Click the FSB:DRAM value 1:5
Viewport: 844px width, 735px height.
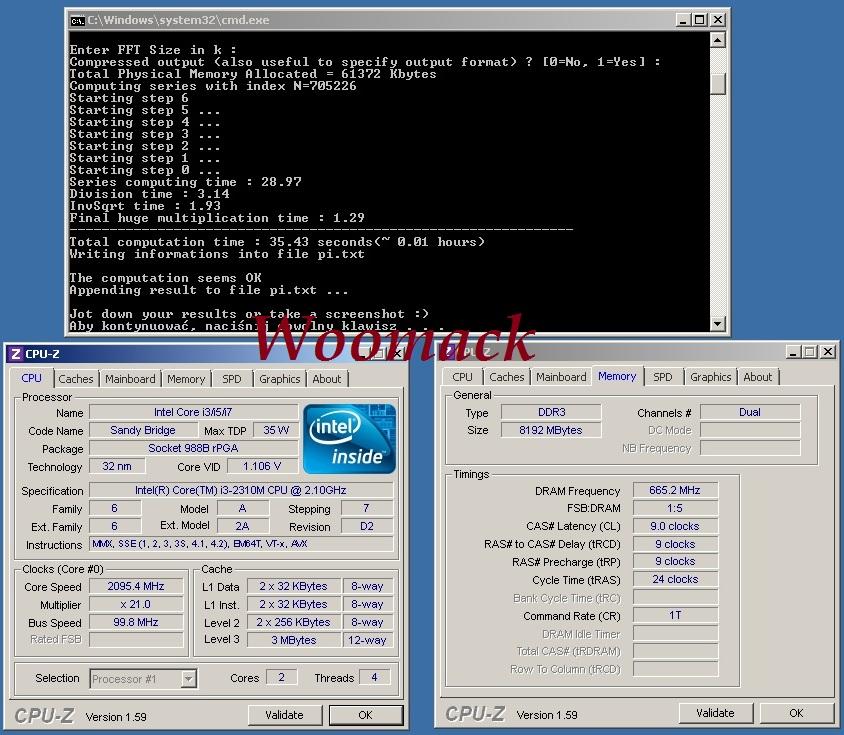pyautogui.click(x=675, y=508)
